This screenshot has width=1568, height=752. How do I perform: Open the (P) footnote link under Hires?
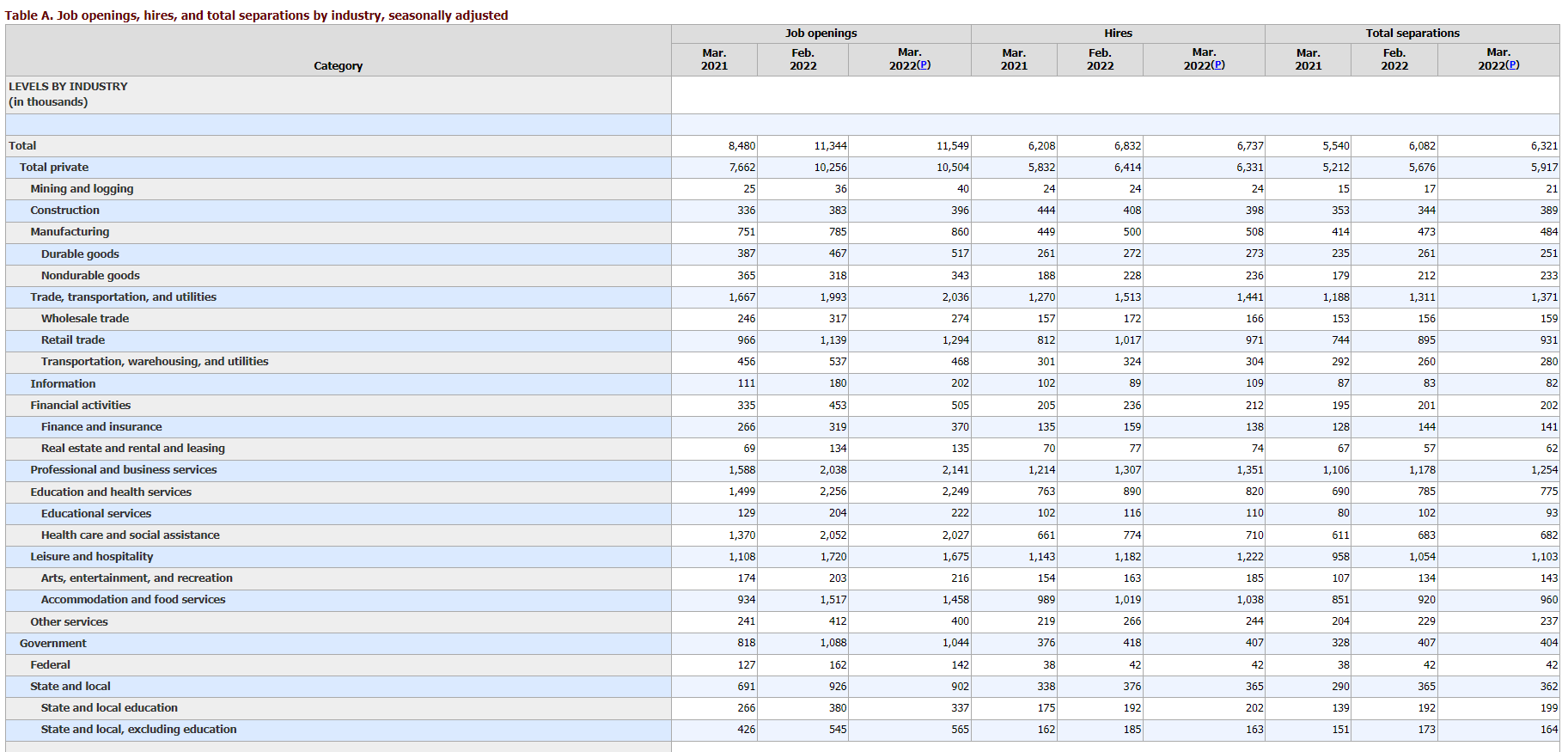tap(1217, 65)
